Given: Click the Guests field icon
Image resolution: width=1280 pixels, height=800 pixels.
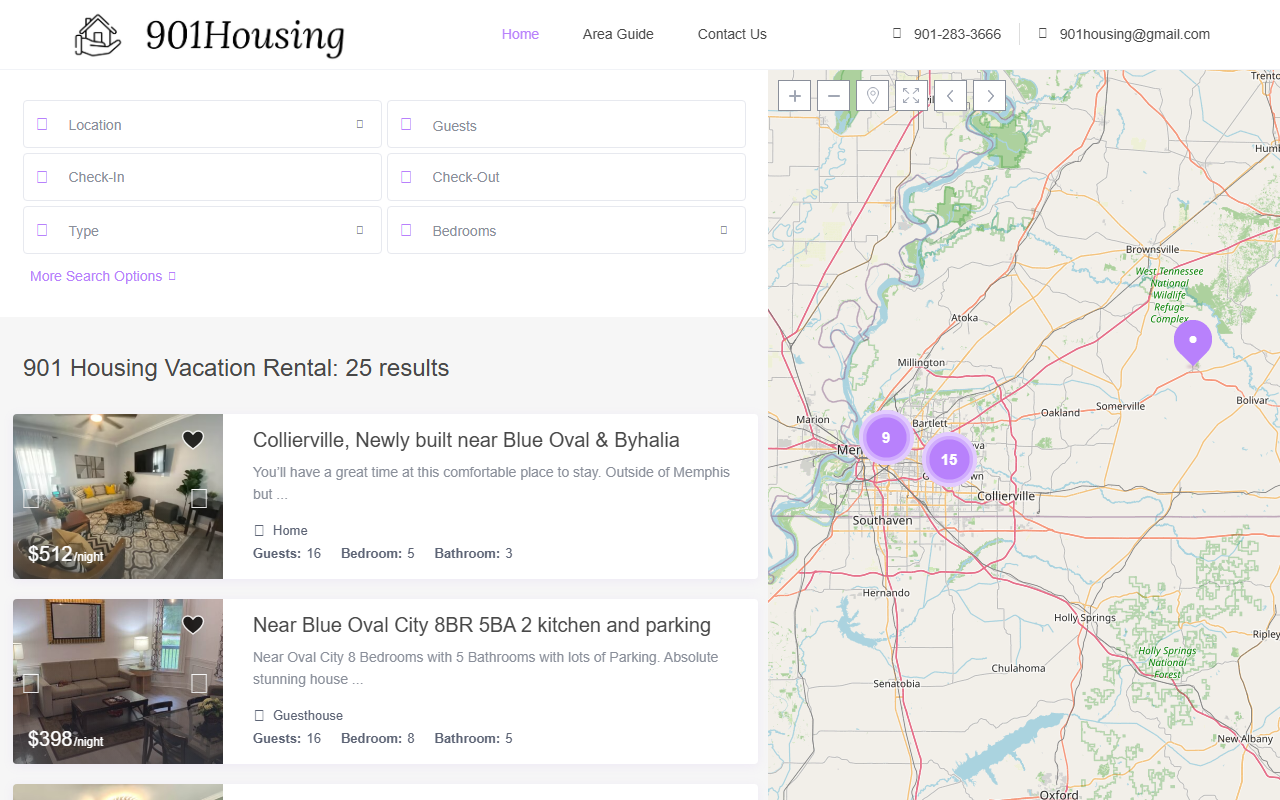Looking at the screenshot, I should (x=406, y=124).
